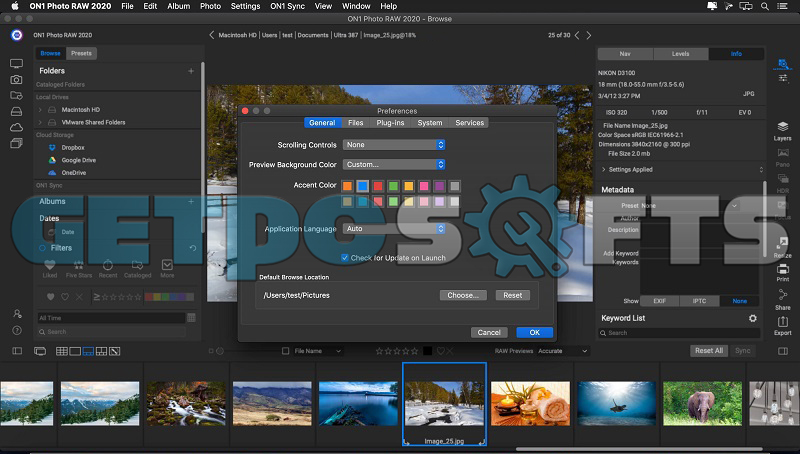The width and height of the screenshot is (800, 454).
Task: Click the camera tethered shooting icon in left sidebar
Action: (16, 80)
